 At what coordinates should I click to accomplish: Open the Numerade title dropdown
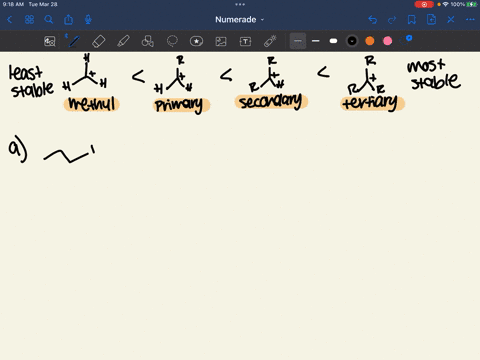click(x=239, y=20)
